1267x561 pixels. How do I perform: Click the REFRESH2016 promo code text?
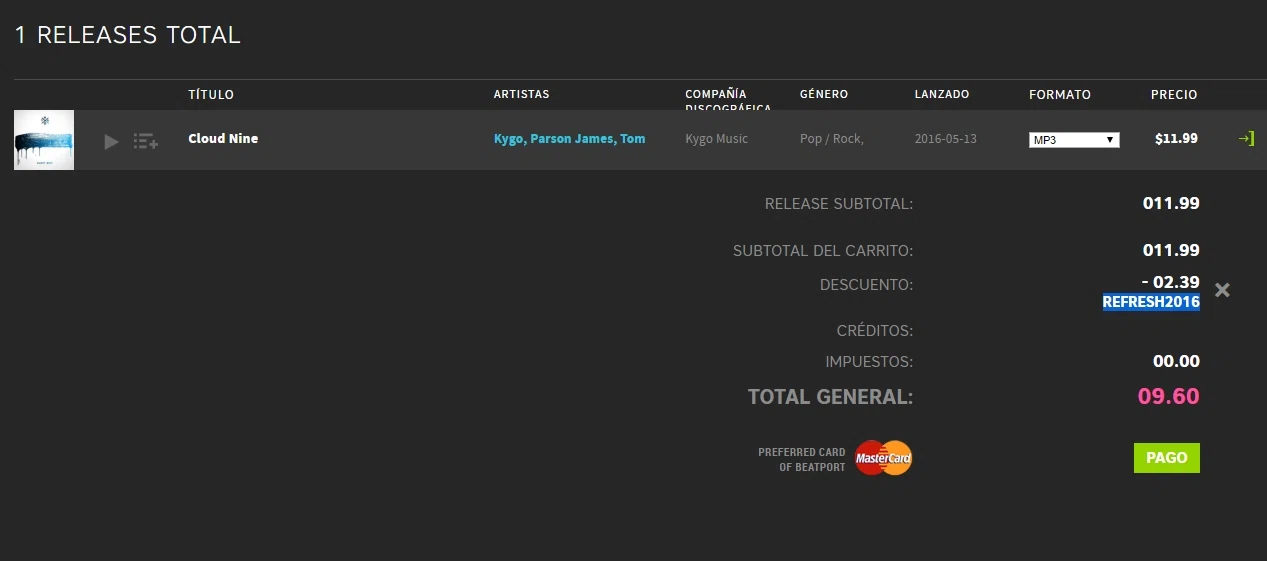tap(1151, 302)
